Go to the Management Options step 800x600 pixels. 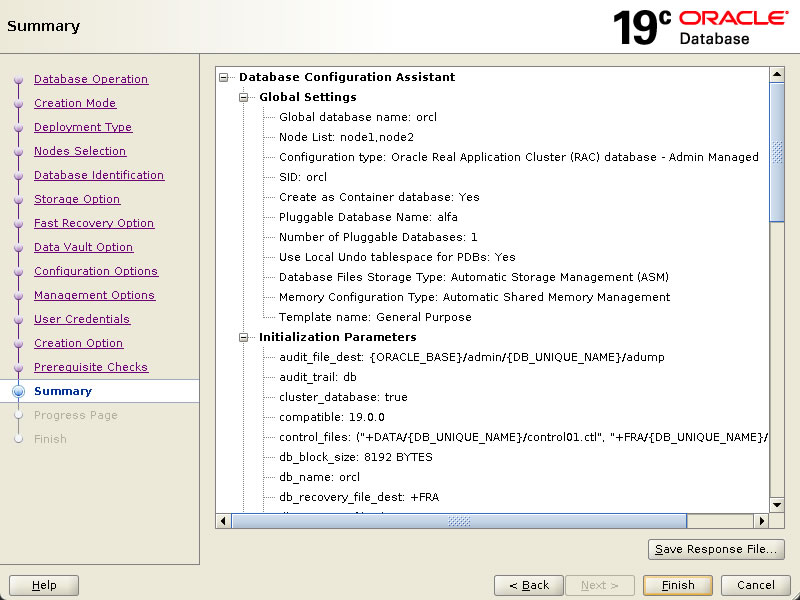pos(94,295)
